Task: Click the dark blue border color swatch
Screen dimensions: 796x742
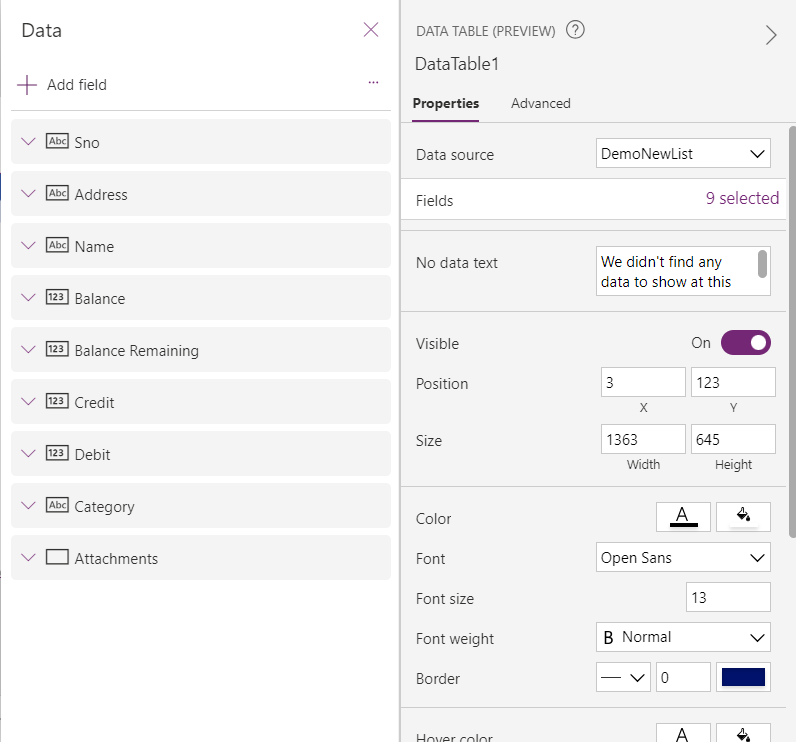Action: 743,677
